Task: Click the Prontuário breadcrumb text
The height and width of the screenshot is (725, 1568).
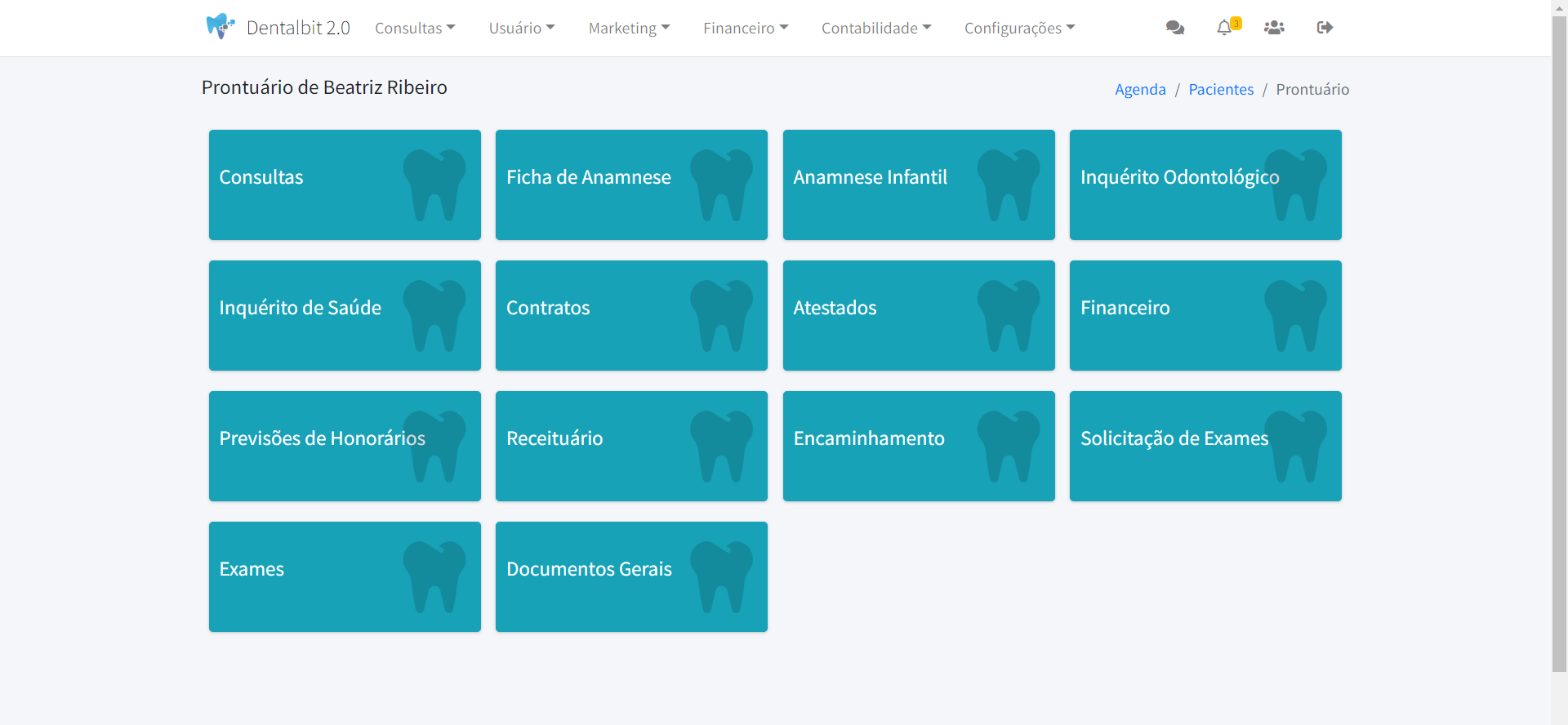Action: [x=1312, y=89]
